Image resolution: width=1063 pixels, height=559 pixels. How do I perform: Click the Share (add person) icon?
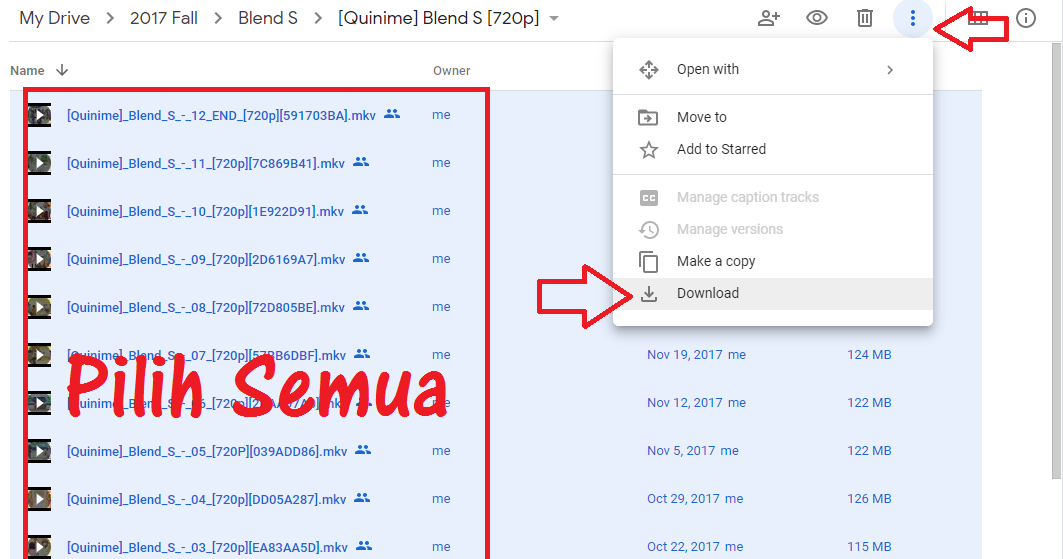(x=769, y=18)
